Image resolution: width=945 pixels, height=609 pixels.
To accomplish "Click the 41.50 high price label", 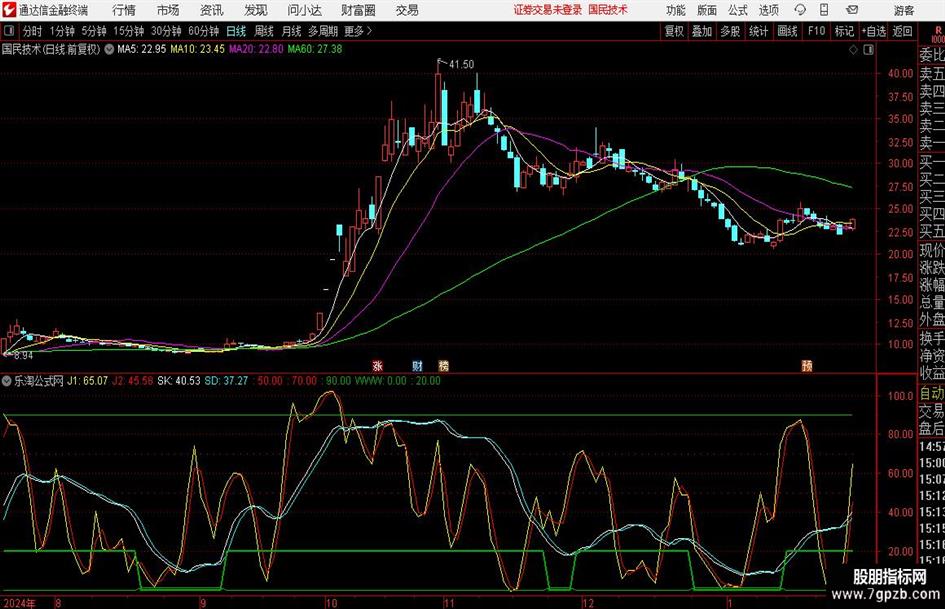I will point(462,64).
